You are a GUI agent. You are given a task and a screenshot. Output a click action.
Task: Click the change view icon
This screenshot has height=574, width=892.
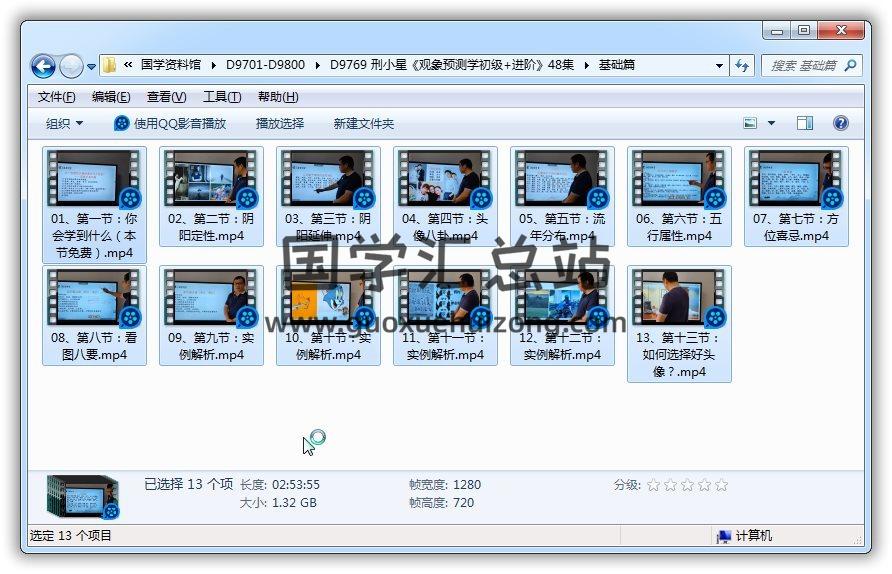(751, 123)
